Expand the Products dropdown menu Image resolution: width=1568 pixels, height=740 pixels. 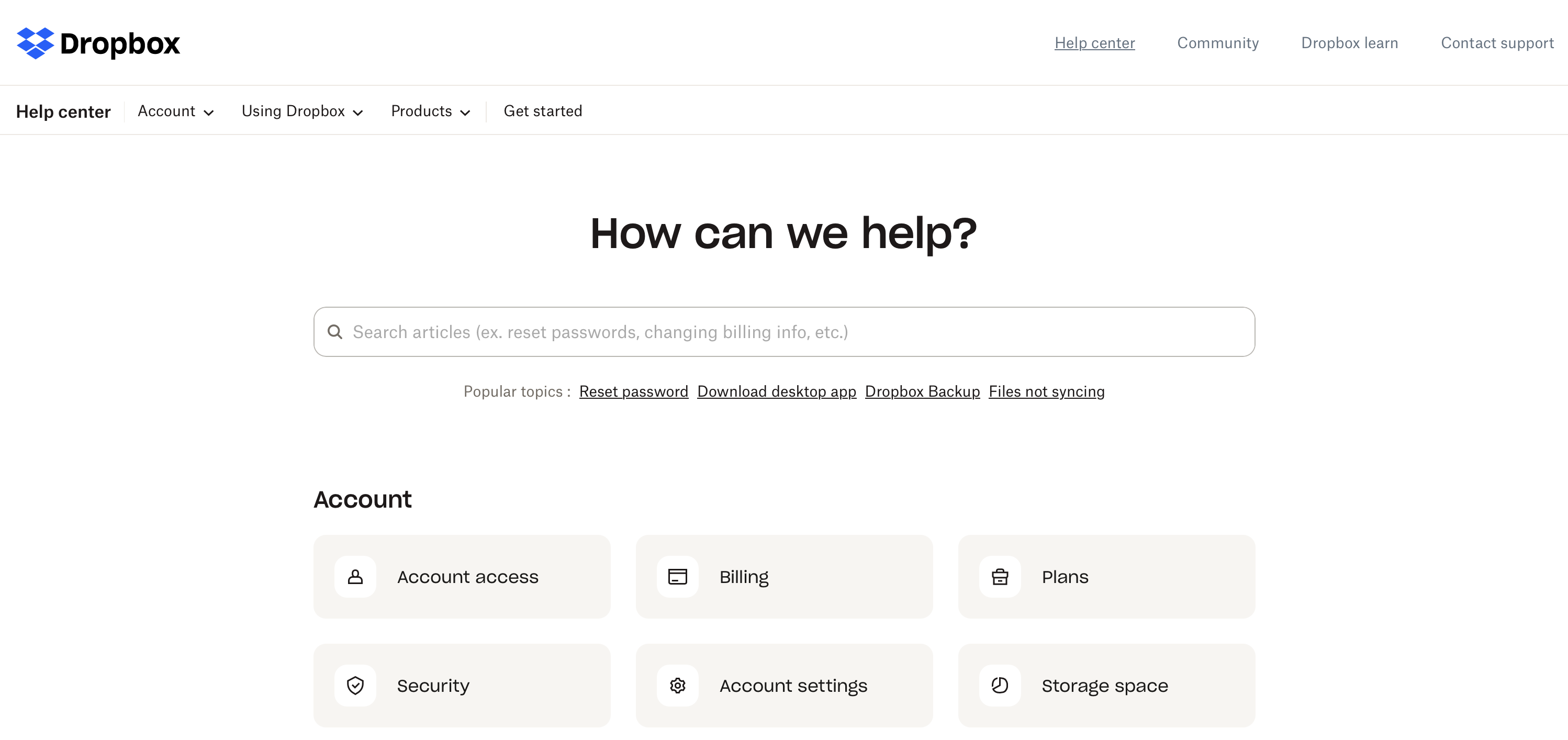(x=431, y=111)
